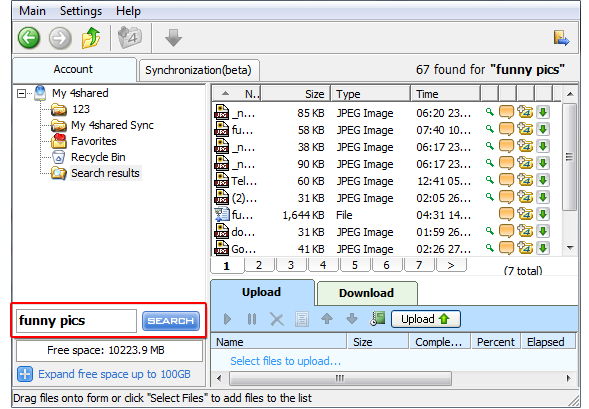Add the 41 KB Go... file to account
Image resolution: width=589 pixels, height=409 pixels.
(x=525, y=248)
